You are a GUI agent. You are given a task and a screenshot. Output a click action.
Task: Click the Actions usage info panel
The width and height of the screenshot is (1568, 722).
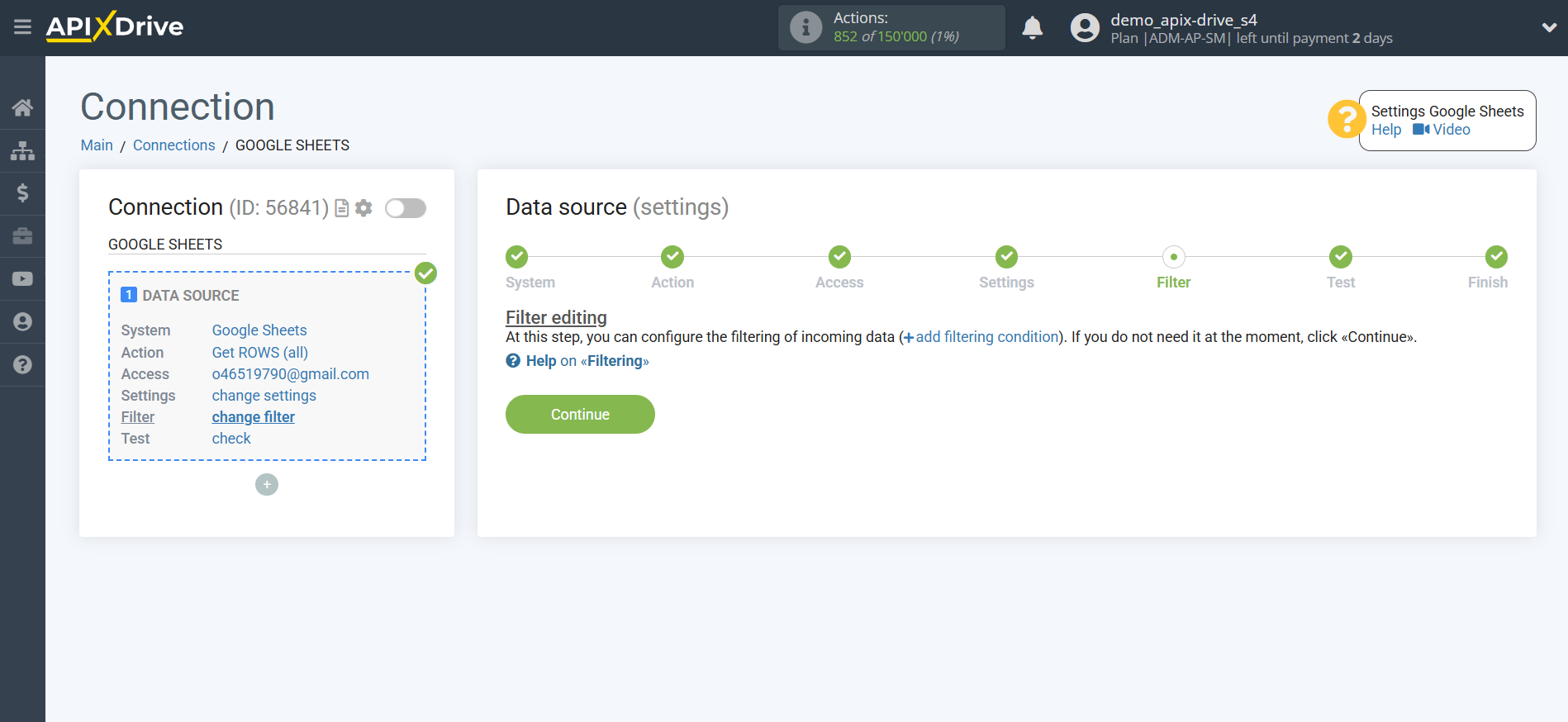coord(891,27)
